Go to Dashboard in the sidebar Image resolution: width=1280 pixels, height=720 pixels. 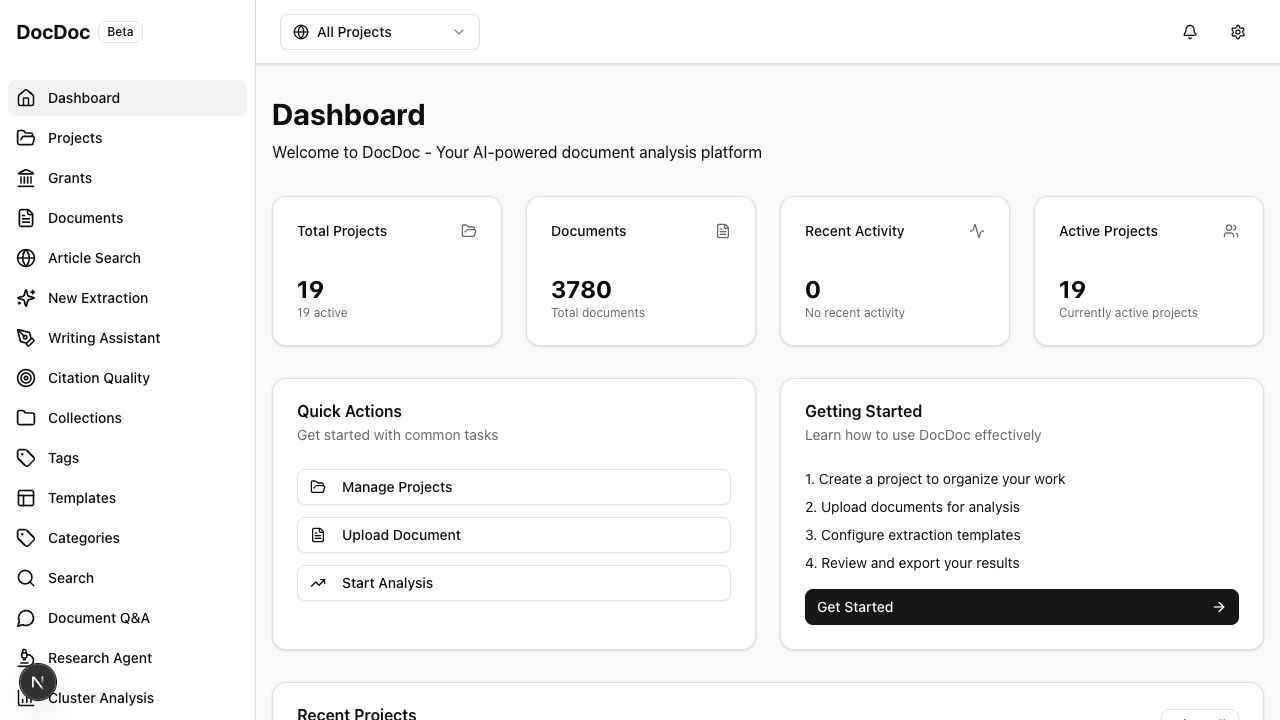pos(127,98)
